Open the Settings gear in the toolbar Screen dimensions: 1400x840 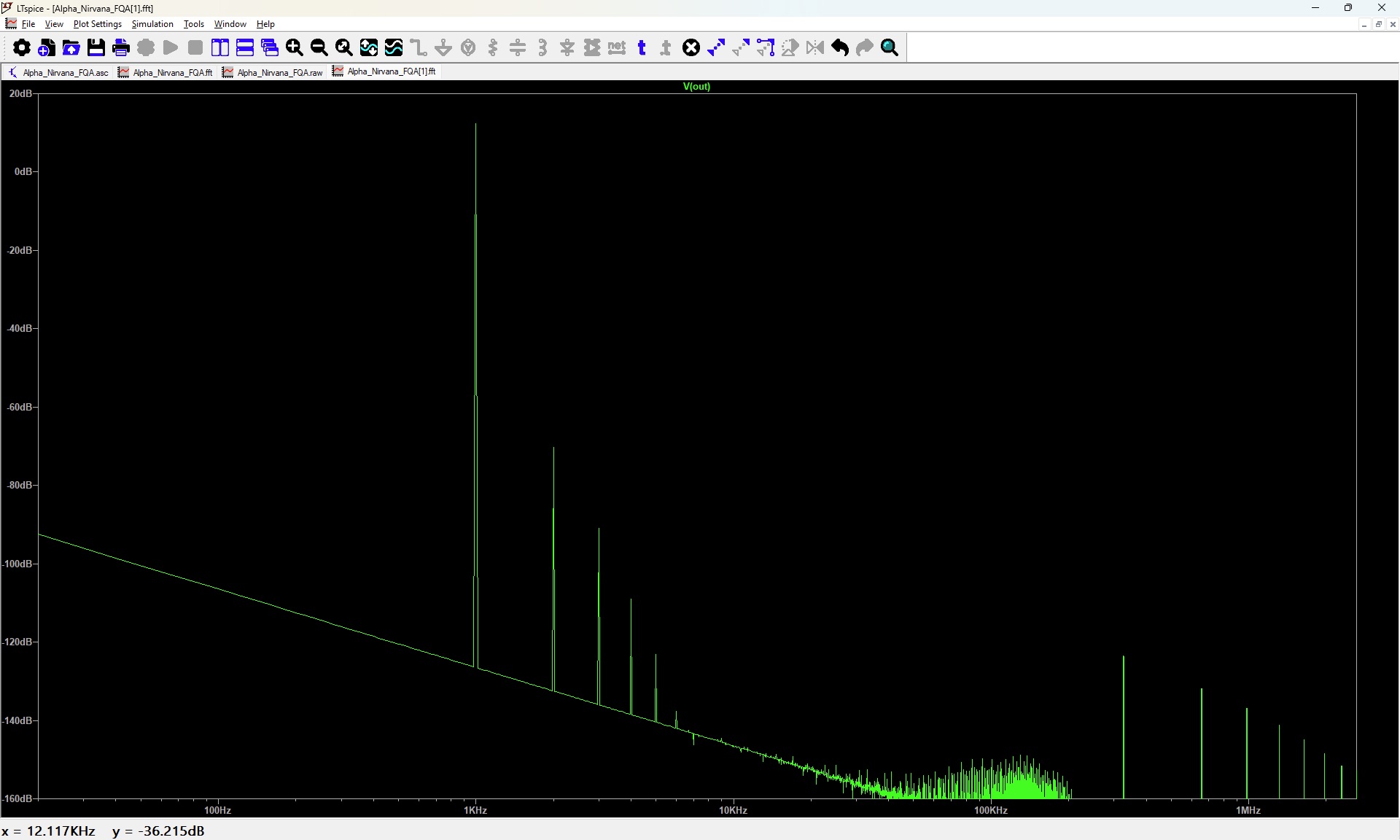click(22, 48)
